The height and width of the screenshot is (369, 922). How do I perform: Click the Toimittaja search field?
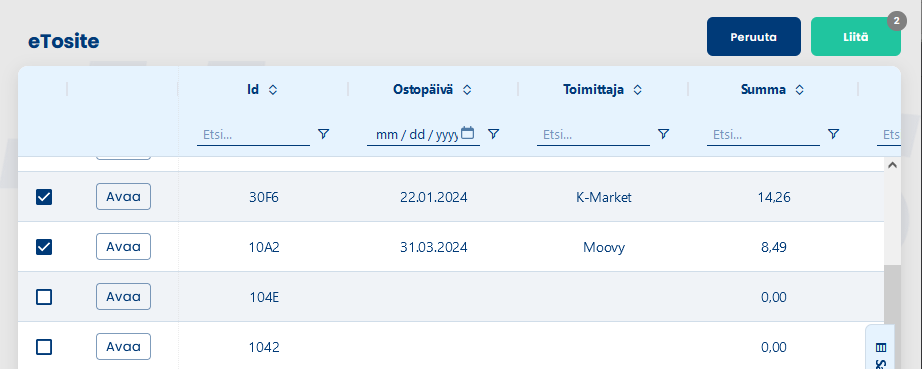tap(593, 135)
